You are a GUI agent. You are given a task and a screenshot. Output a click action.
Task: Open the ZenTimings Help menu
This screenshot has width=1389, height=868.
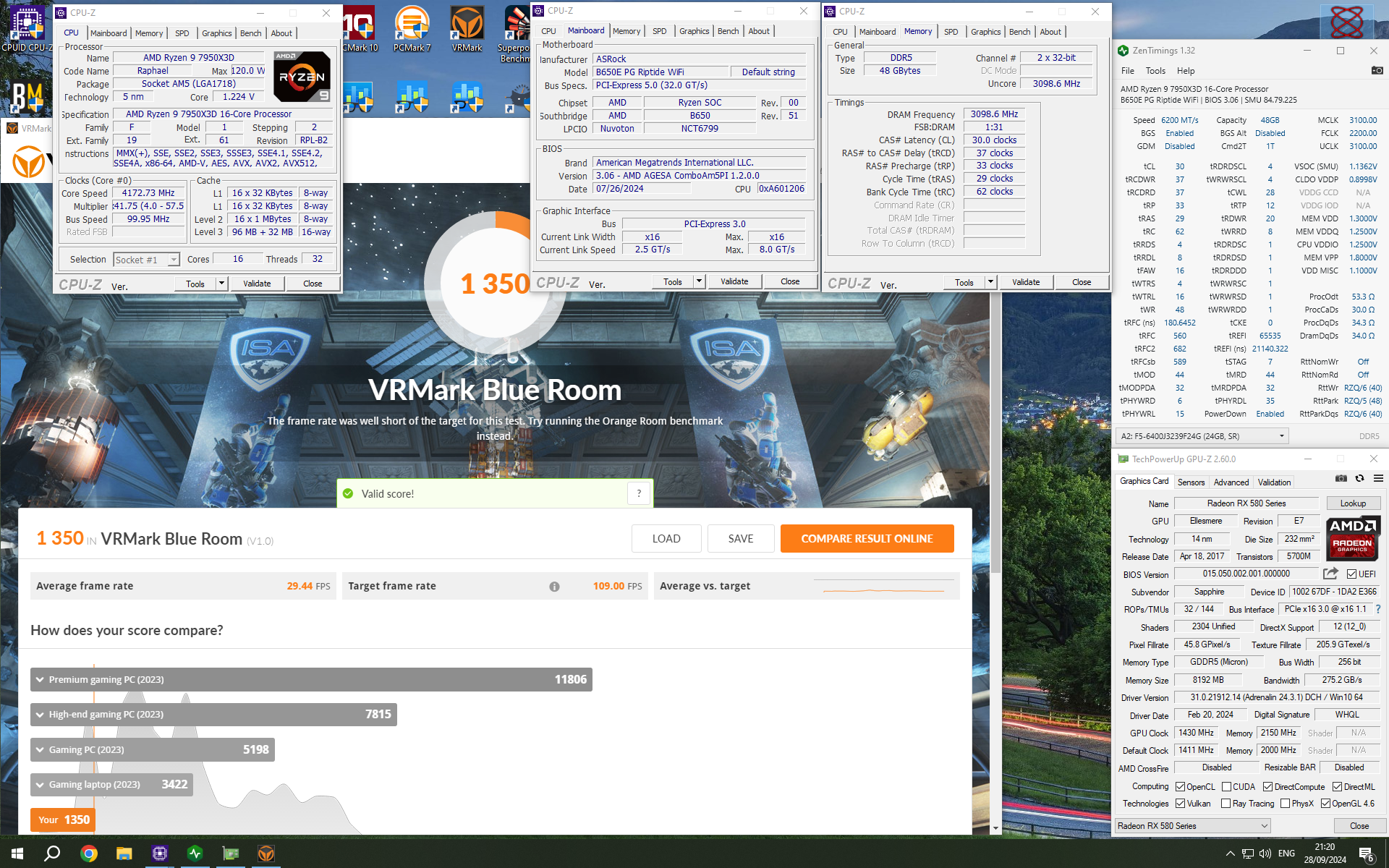(x=1186, y=71)
